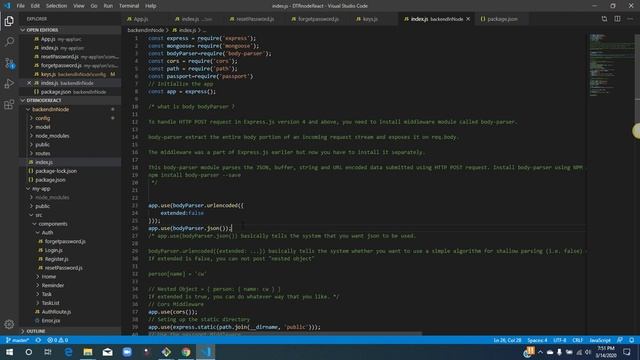Switch to the keys.js tab
640x360 pixels.
click(x=370, y=19)
